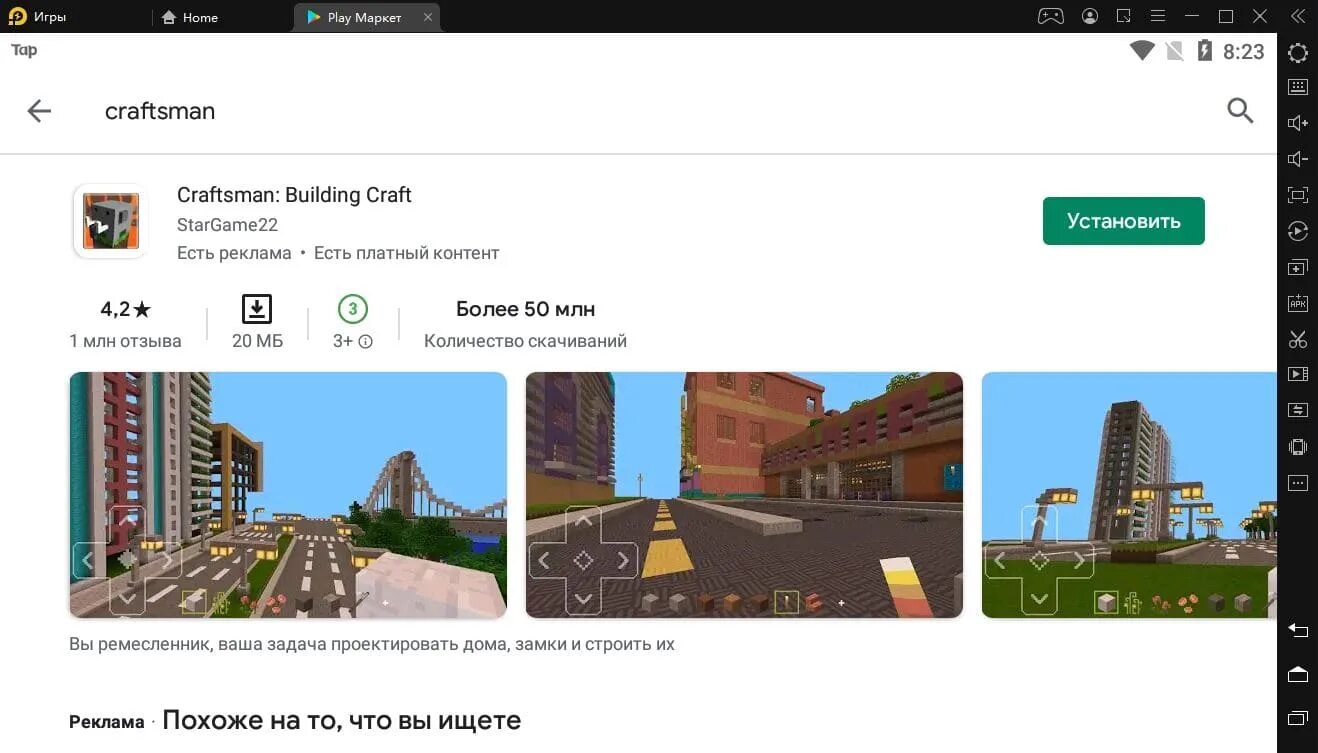Click the no-SIM status icon

coord(1175,51)
